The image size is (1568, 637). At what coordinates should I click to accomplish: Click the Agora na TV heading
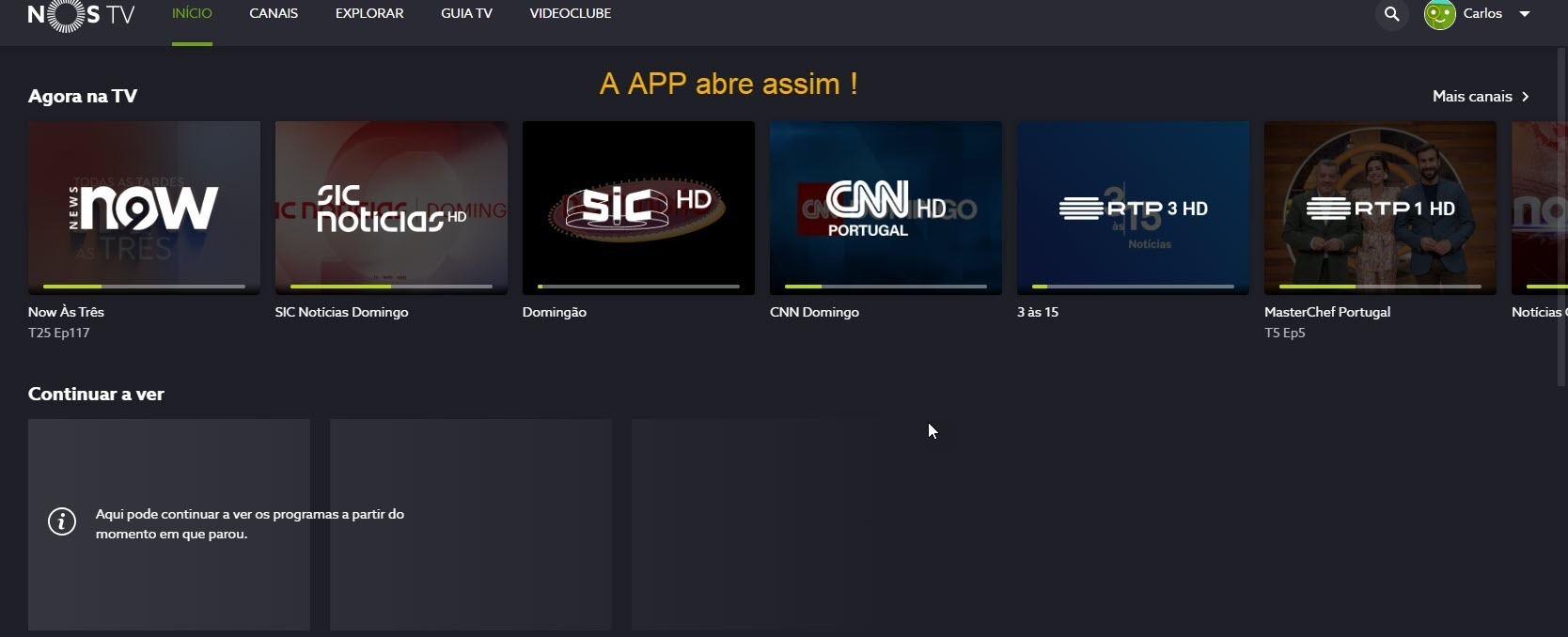pos(83,96)
